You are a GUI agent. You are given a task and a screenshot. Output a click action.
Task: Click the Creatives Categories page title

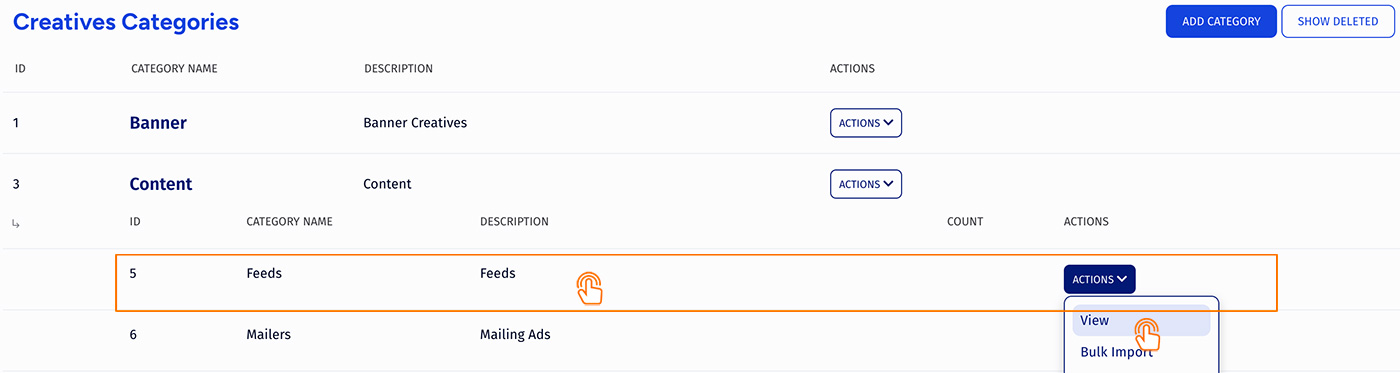pos(126,21)
